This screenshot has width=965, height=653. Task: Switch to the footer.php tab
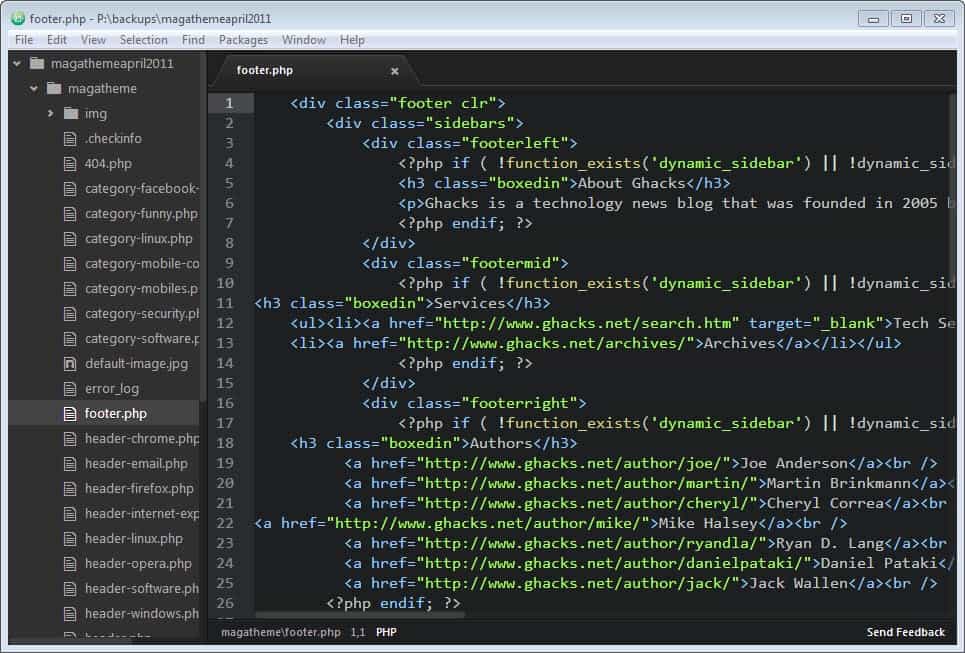pyautogui.click(x=265, y=70)
